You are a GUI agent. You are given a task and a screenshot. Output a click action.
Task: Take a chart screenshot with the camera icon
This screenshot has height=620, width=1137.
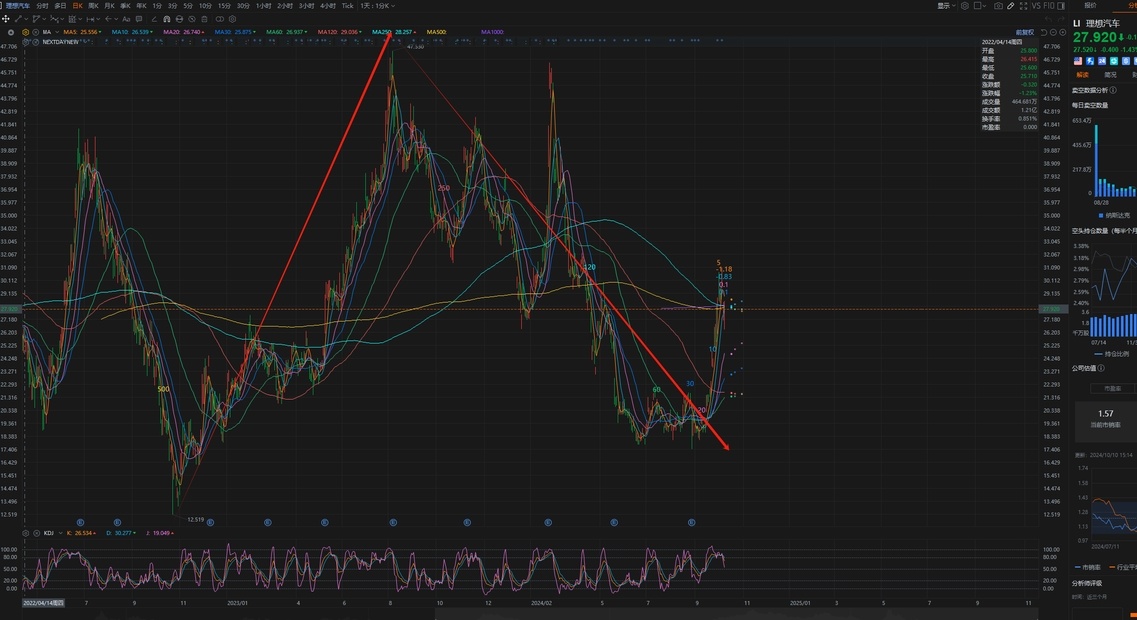tap(999, 6)
